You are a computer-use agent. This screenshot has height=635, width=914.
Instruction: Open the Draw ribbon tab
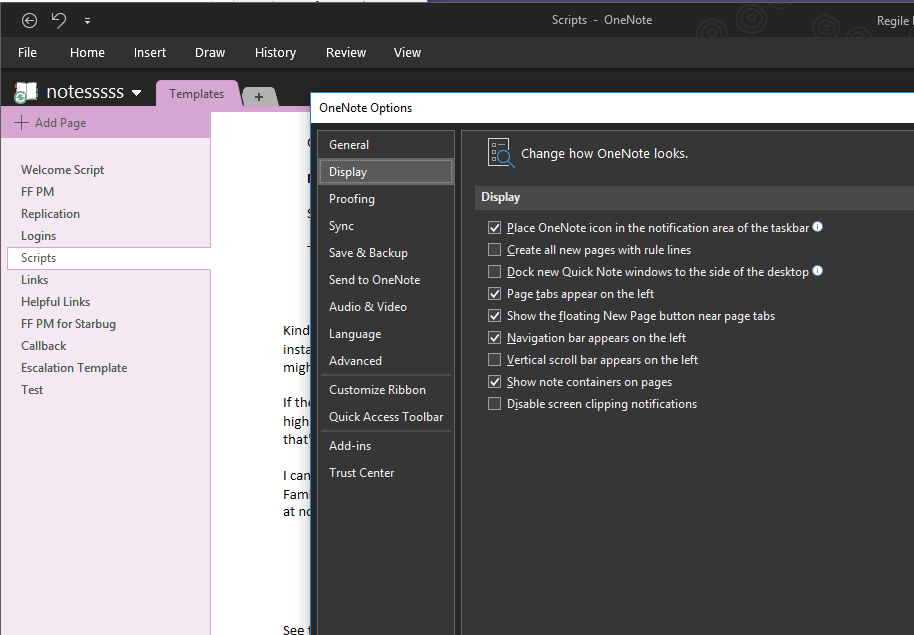click(210, 52)
